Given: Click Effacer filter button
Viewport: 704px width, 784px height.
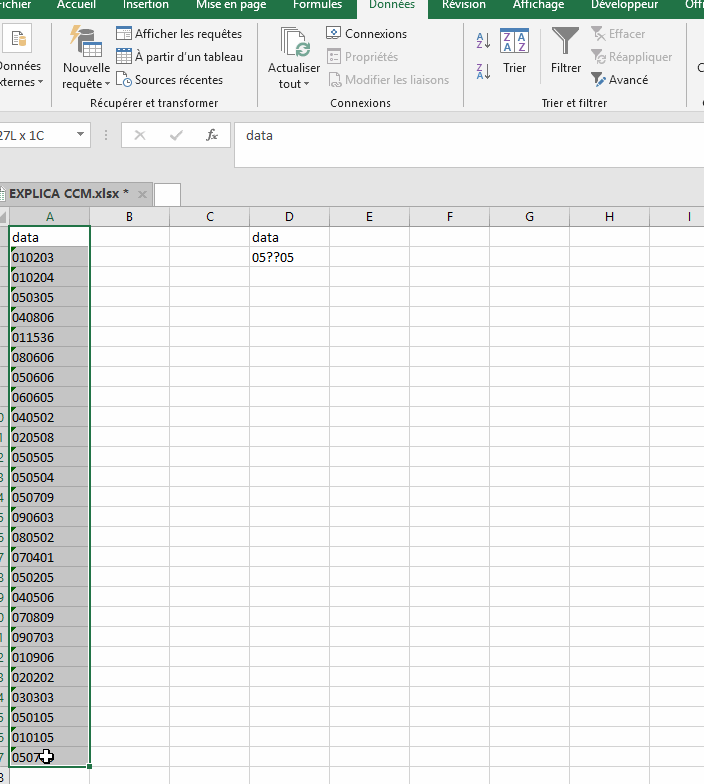Looking at the screenshot, I should pos(618,34).
